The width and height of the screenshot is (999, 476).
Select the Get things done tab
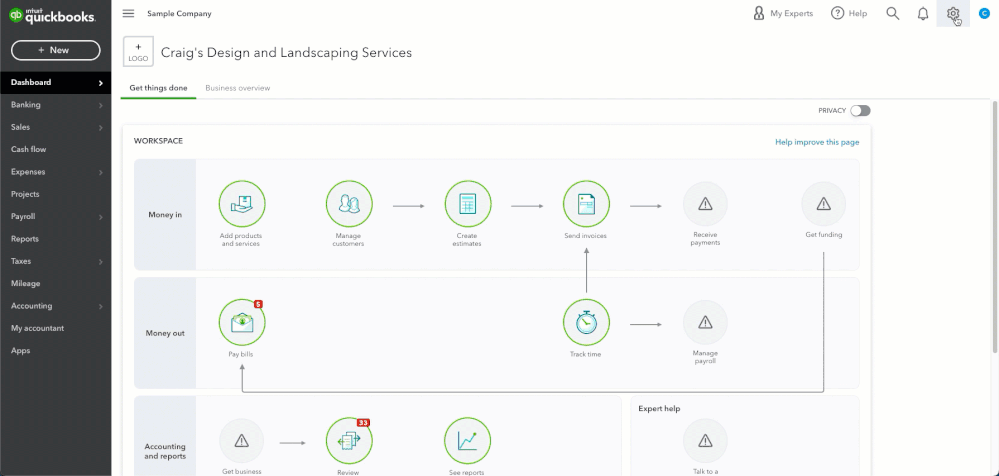click(158, 88)
